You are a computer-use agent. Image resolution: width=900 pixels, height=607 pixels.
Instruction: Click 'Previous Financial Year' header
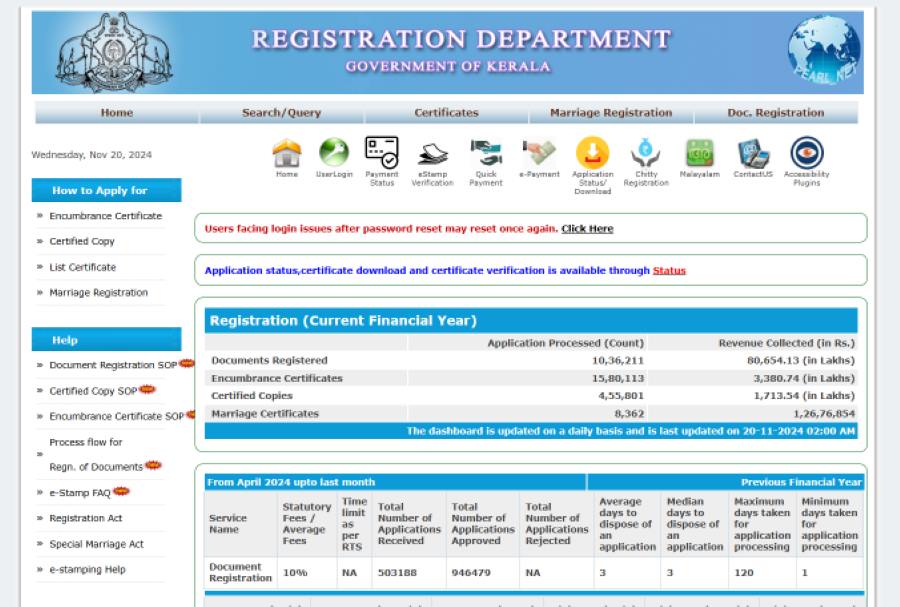[x=801, y=483]
